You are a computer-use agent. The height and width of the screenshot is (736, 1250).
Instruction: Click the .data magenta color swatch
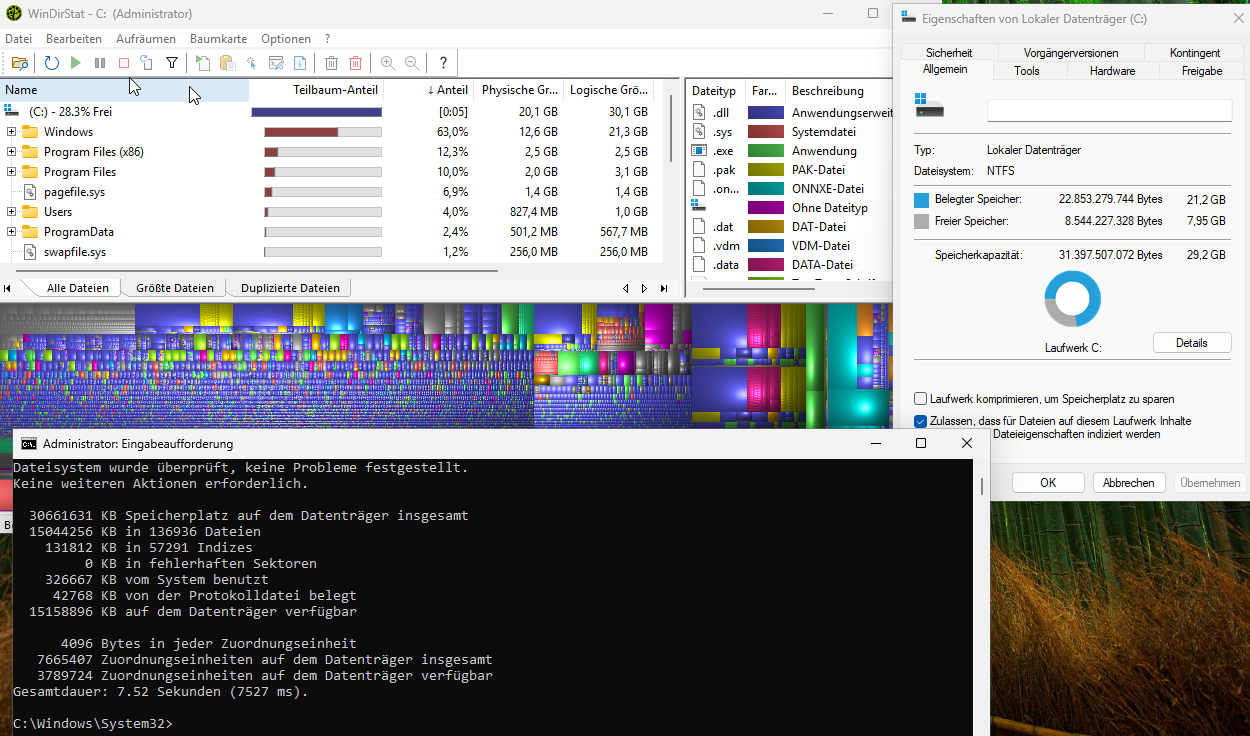click(x=765, y=265)
